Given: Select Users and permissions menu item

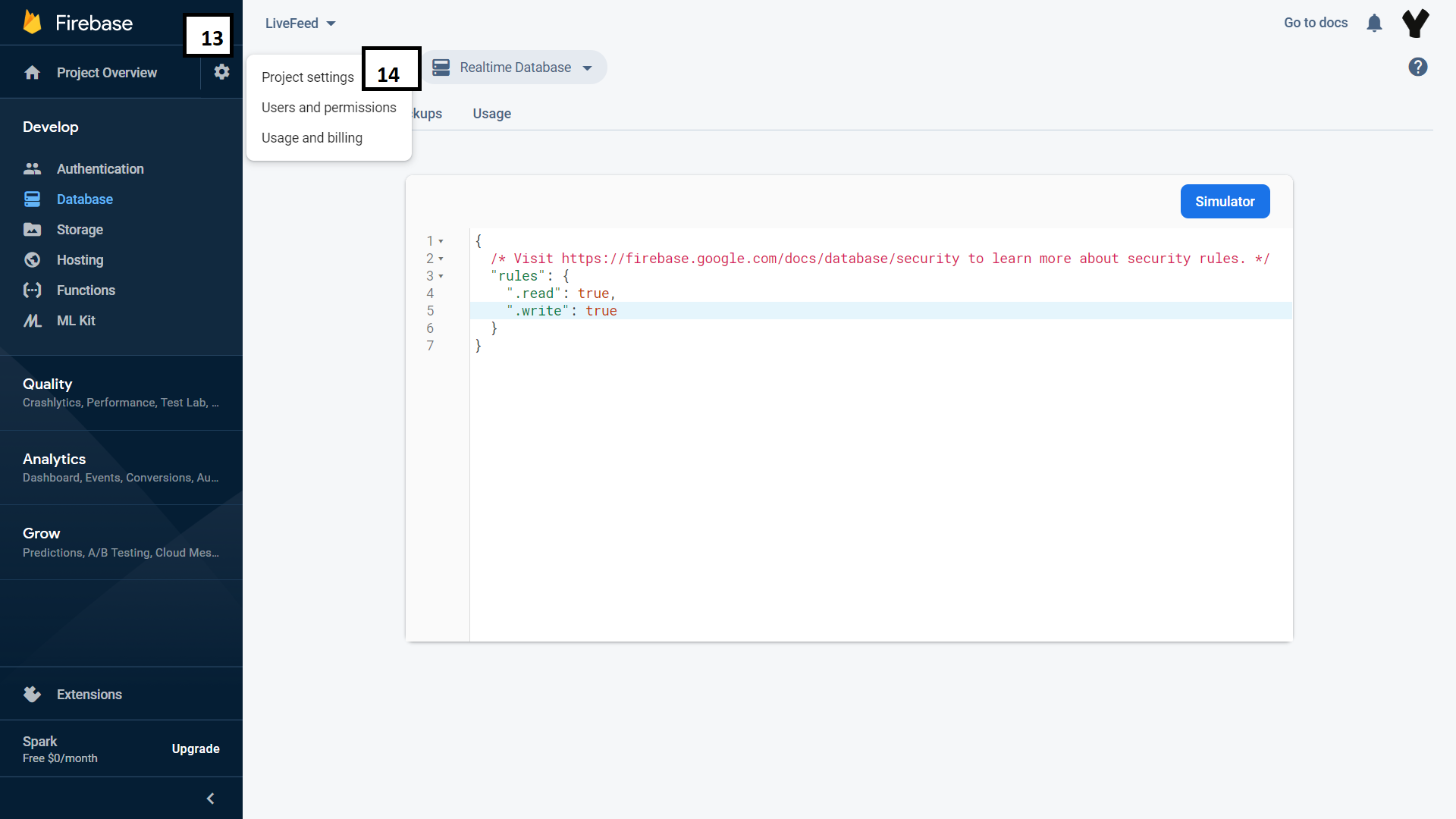Looking at the screenshot, I should tap(329, 108).
